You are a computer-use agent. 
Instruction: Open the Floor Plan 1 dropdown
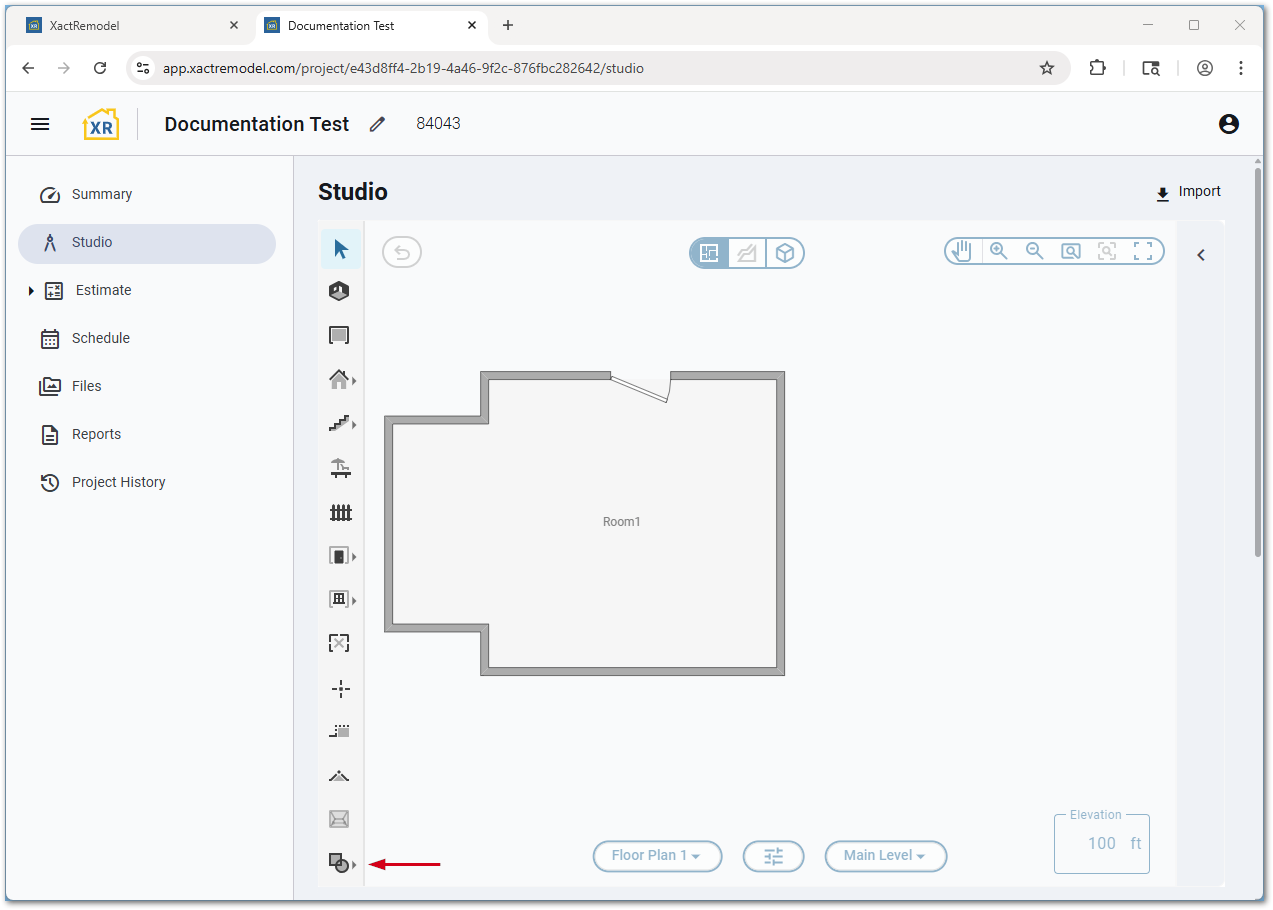657,856
